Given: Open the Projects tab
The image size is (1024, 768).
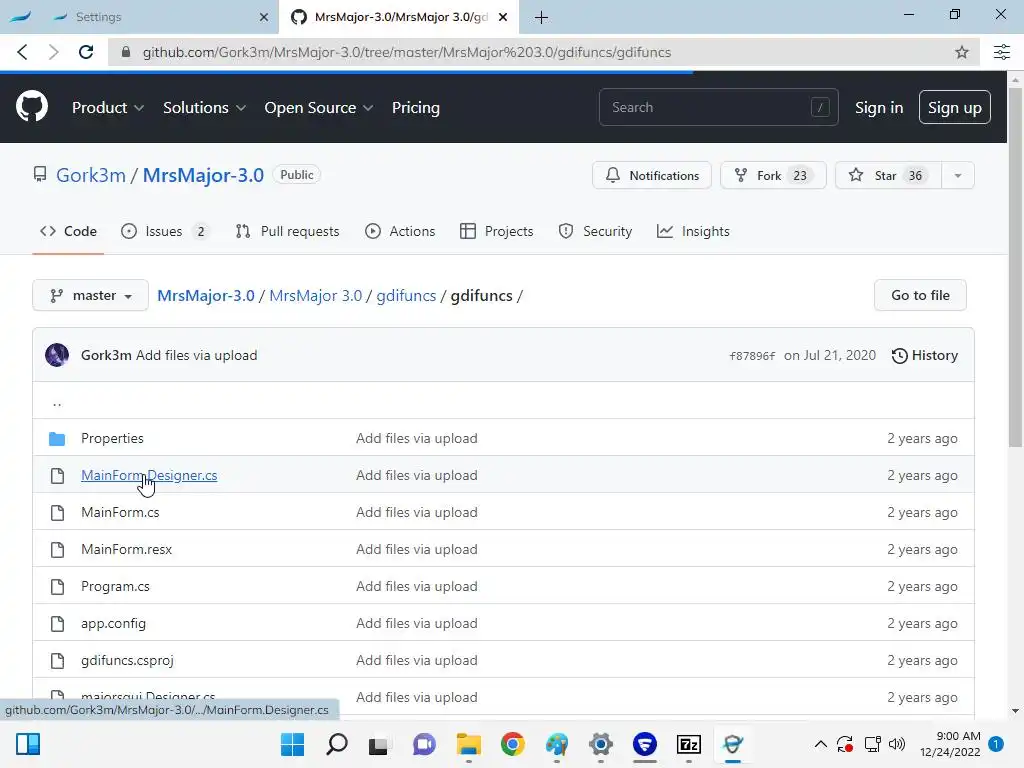Looking at the screenshot, I should click(496, 231).
